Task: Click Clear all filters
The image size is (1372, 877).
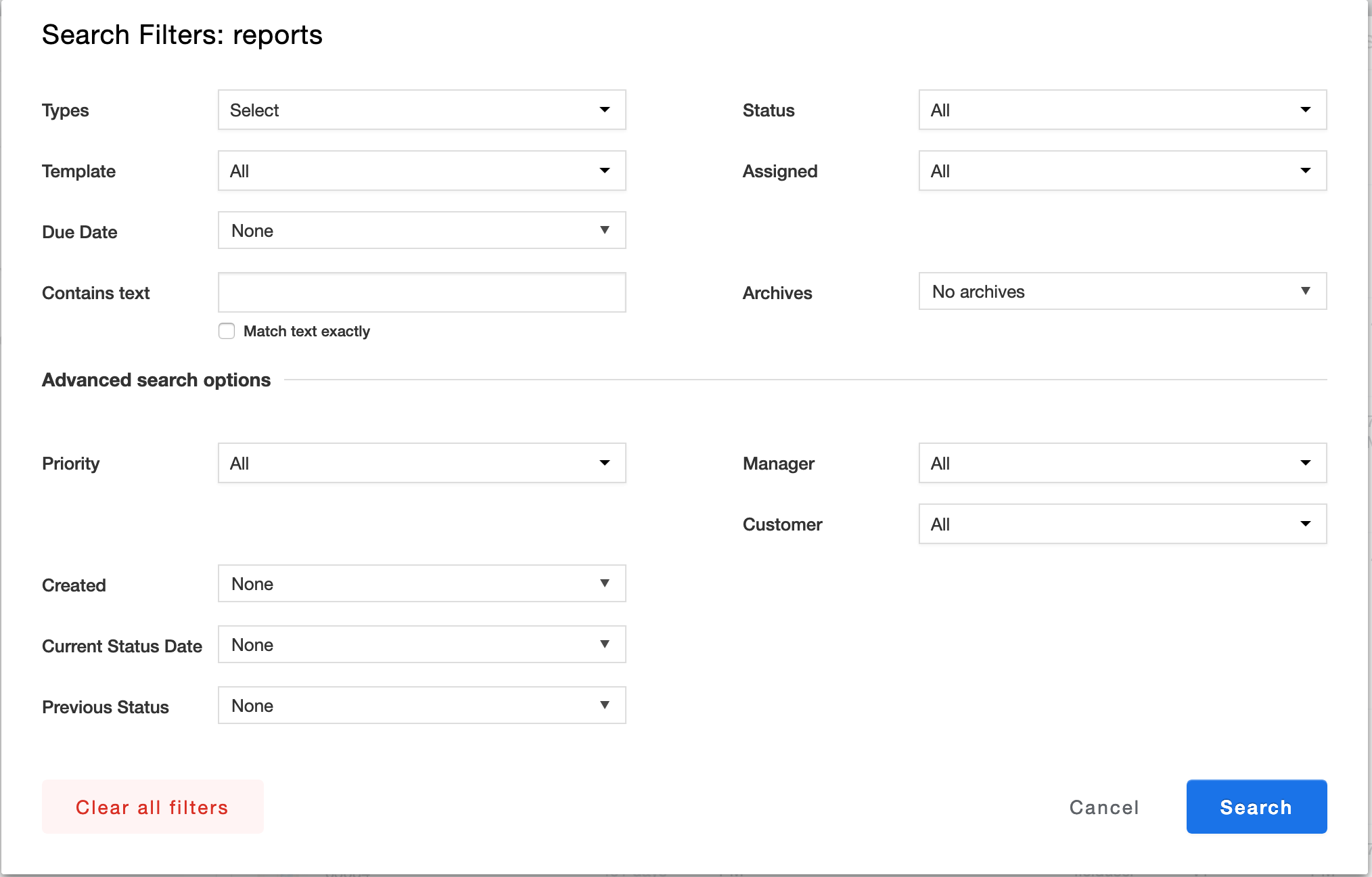Action: [152, 807]
